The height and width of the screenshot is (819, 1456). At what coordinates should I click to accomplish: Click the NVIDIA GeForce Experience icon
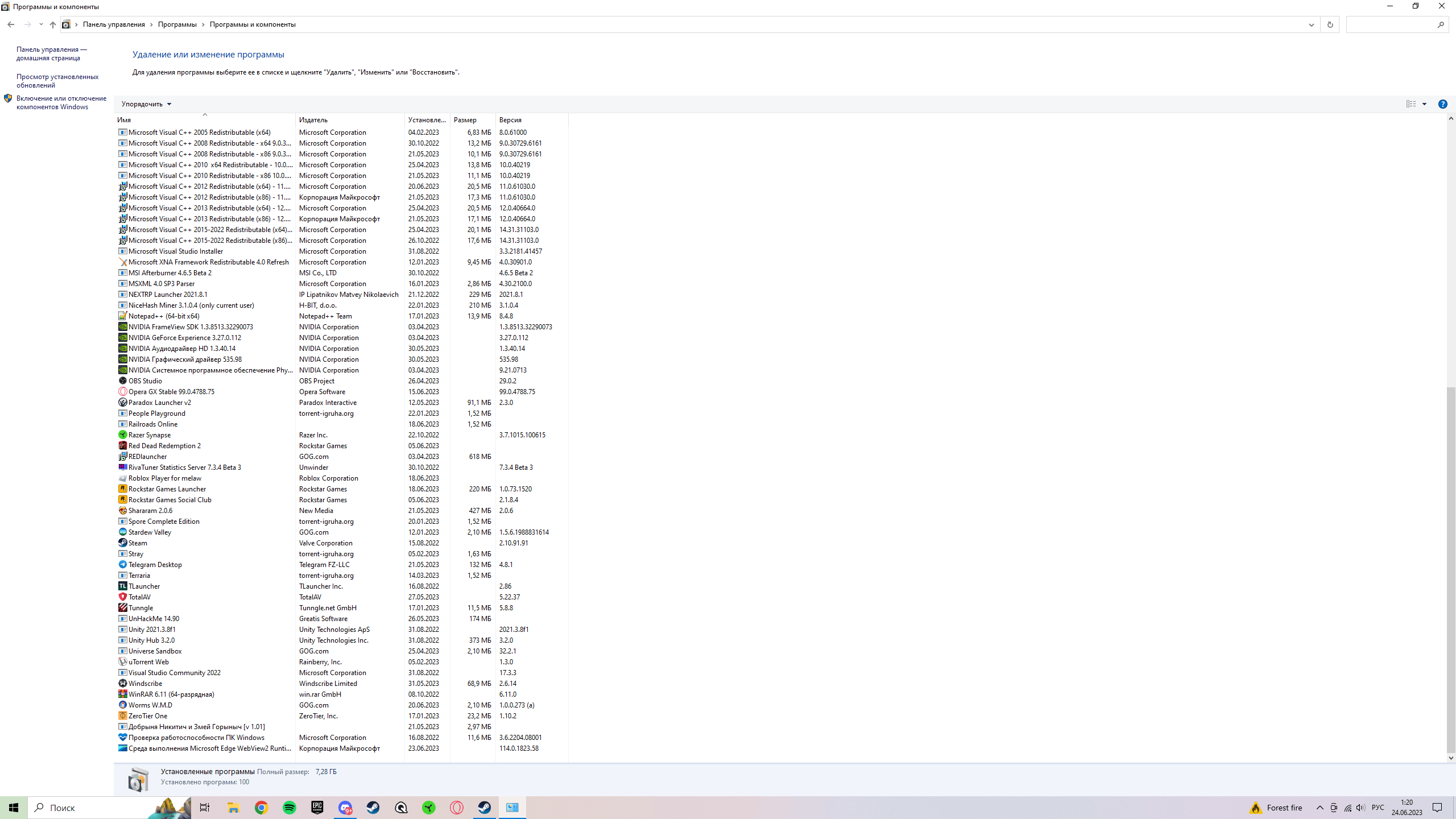pos(122,337)
